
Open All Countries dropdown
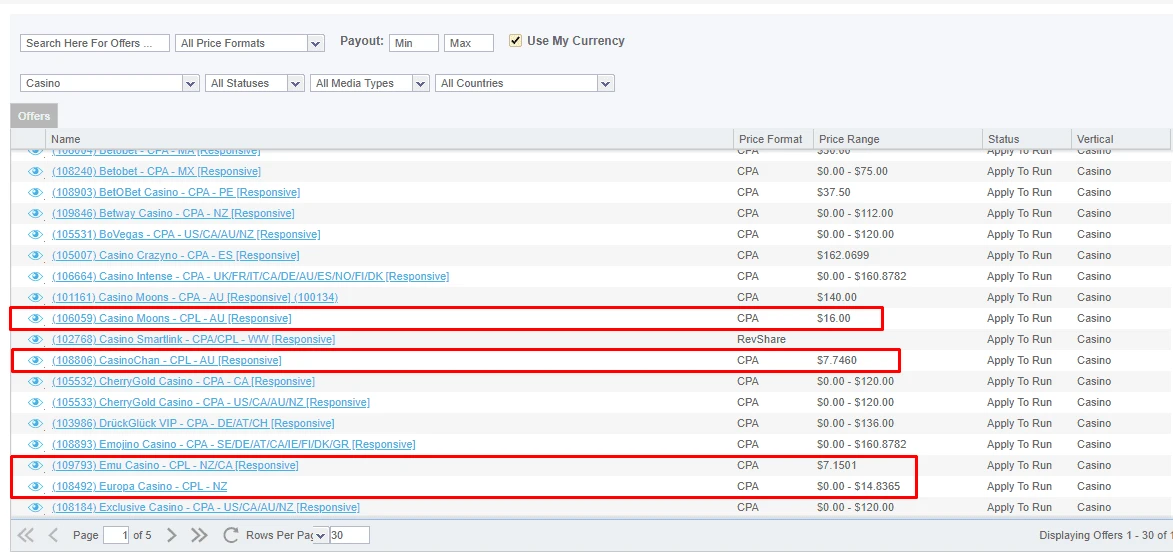point(524,83)
